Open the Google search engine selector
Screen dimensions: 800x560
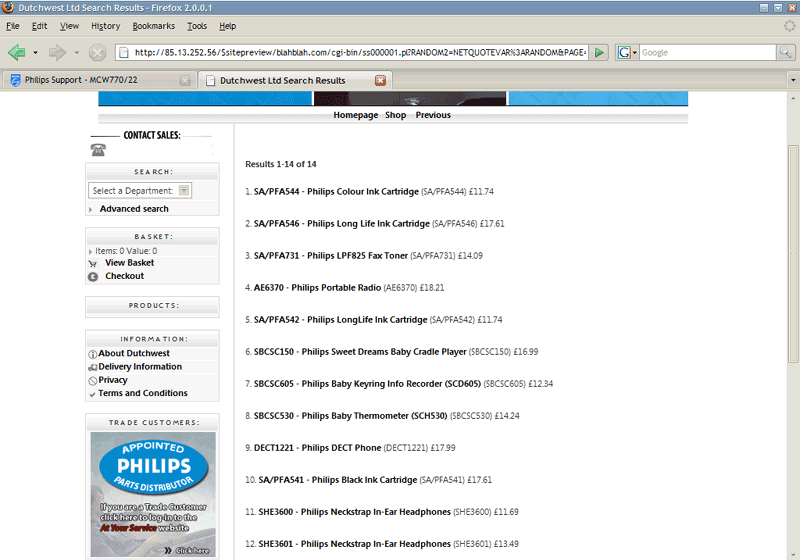click(626, 52)
